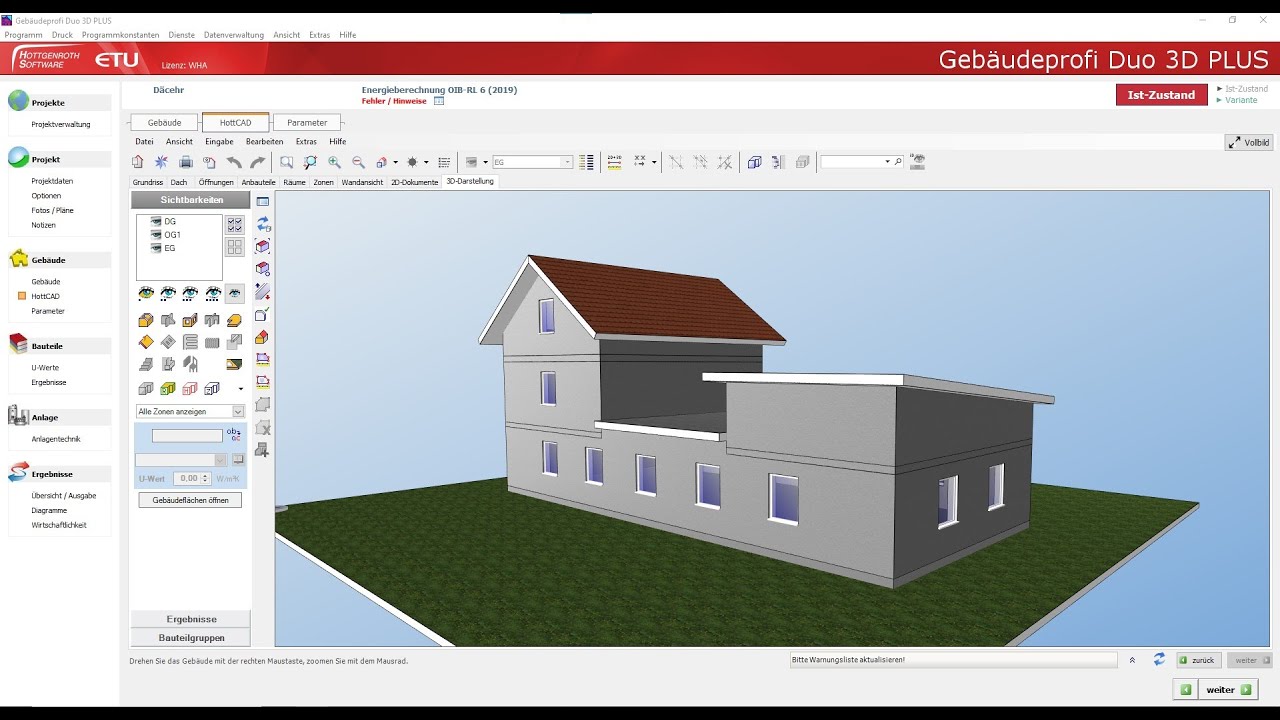Screen dimensions: 1280x720
Task: Click the orange house component icon in the grid
Action: tap(146, 320)
